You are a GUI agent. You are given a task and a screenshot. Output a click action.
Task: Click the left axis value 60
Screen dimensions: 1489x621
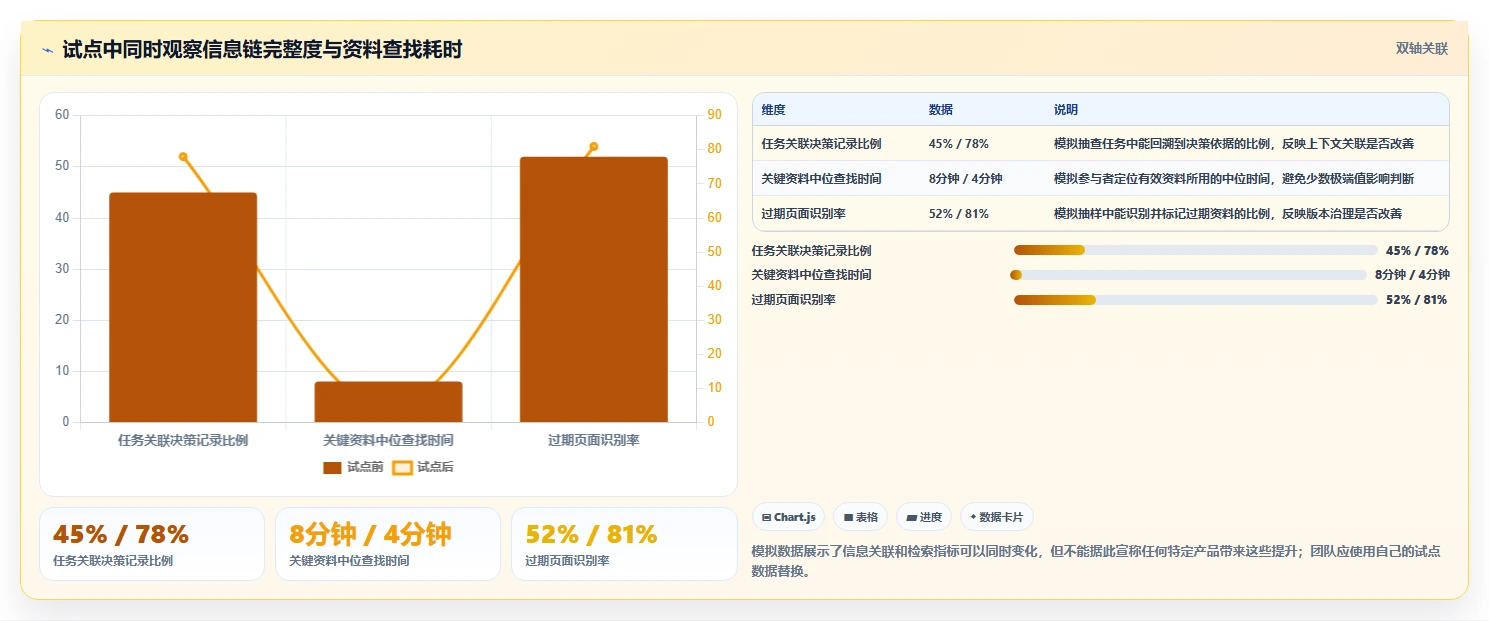click(x=62, y=115)
